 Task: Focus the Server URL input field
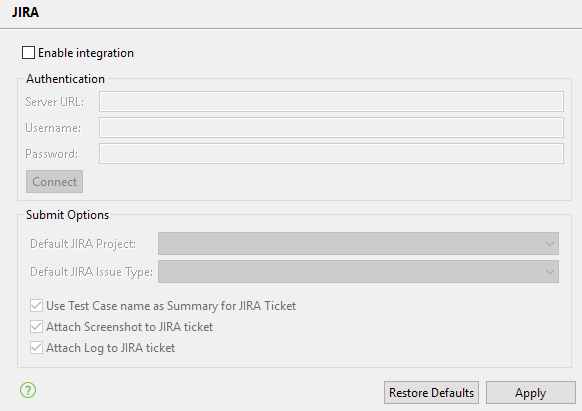[x=331, y=101]
